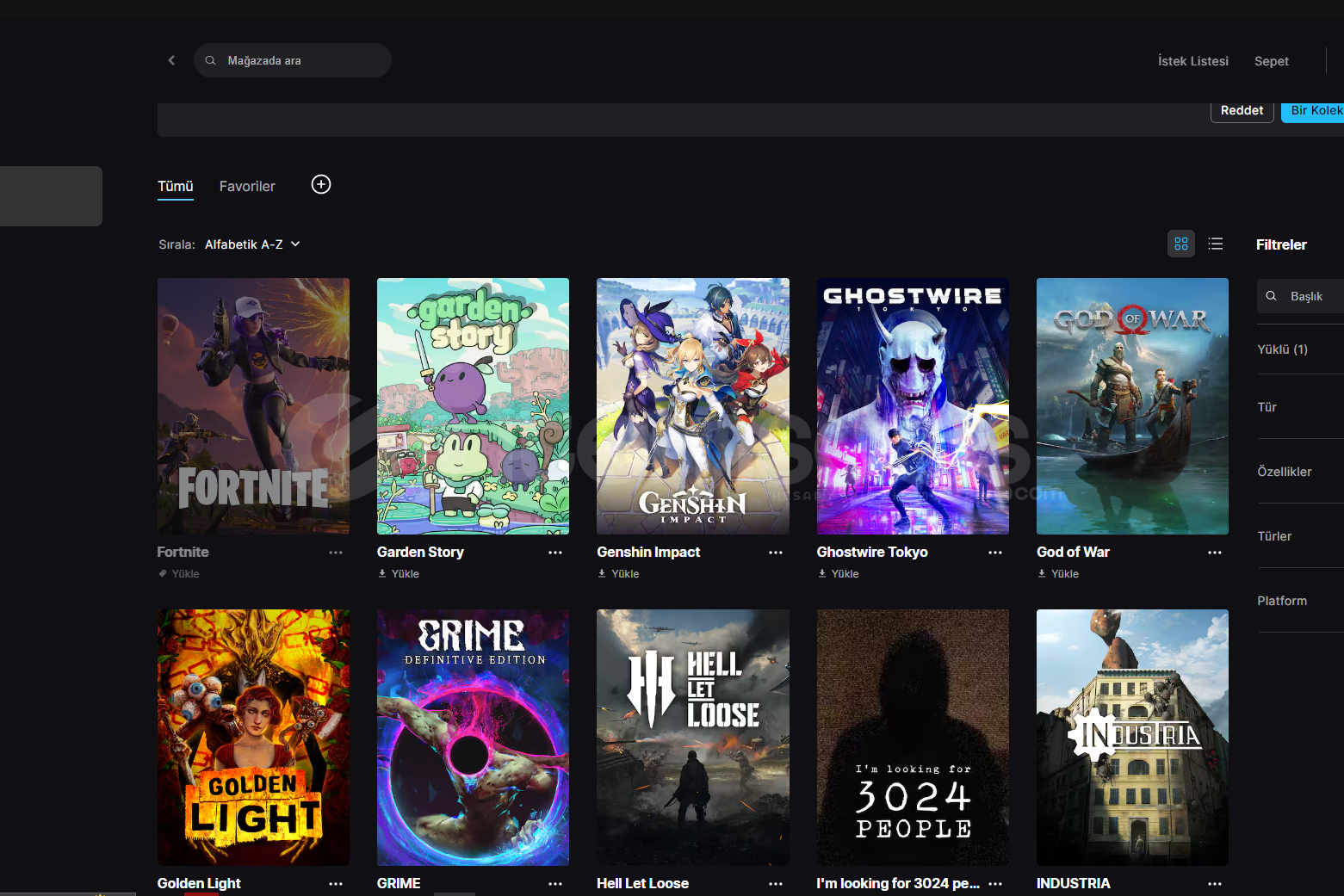Open the Genshin Impact cover art
1344x896 pixels.
pyautogui.click(x=693, y=406)
